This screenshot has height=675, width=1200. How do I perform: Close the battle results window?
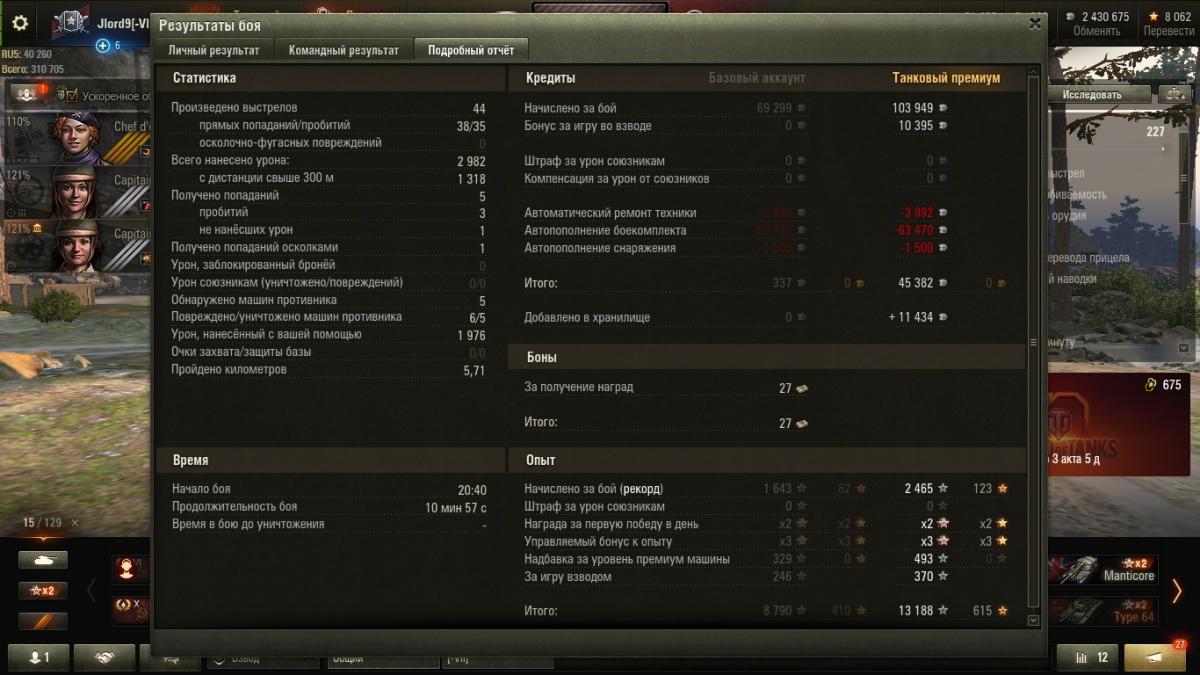[x=1035, y=24]
